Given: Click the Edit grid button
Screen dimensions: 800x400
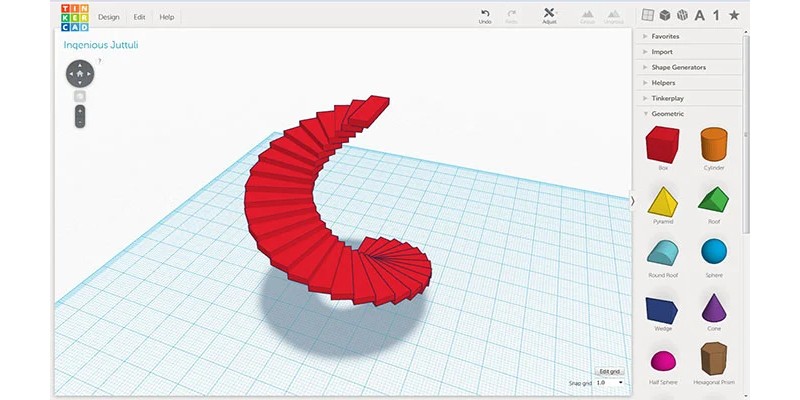Looking at the screenshot, I should click(610, 371).
